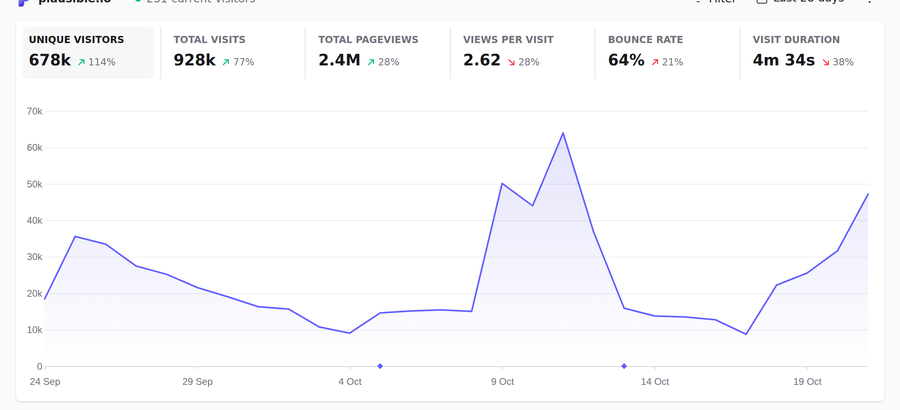
Task: Click the 28% change under Total Pageviews
Action: [x=388, y=62]
